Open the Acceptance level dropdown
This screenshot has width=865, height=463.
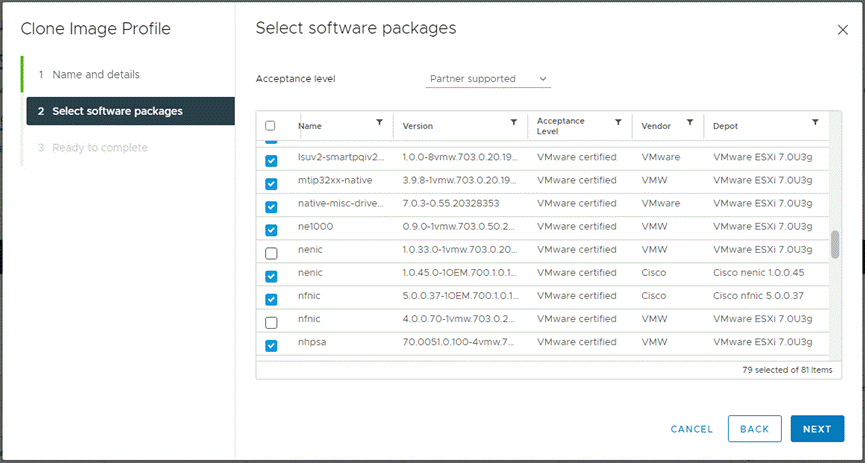pos(488,79)
